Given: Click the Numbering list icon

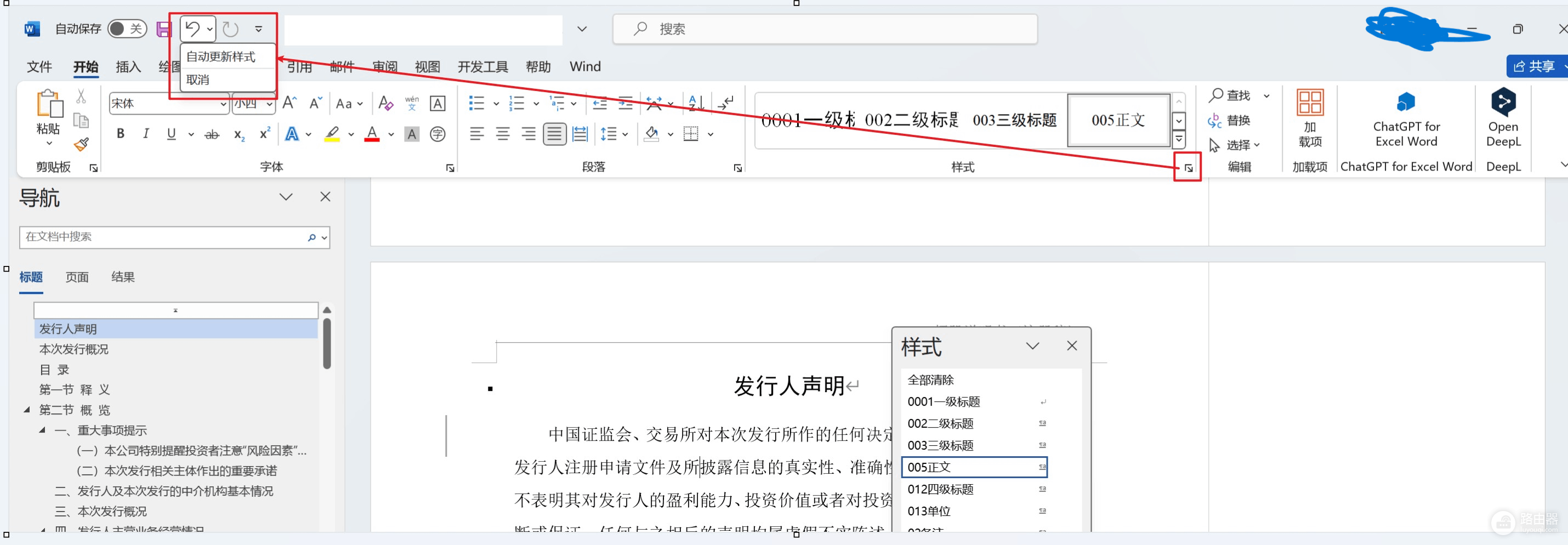Looking at the screenshot, I should pyautogui.click(x=517, y=103).
